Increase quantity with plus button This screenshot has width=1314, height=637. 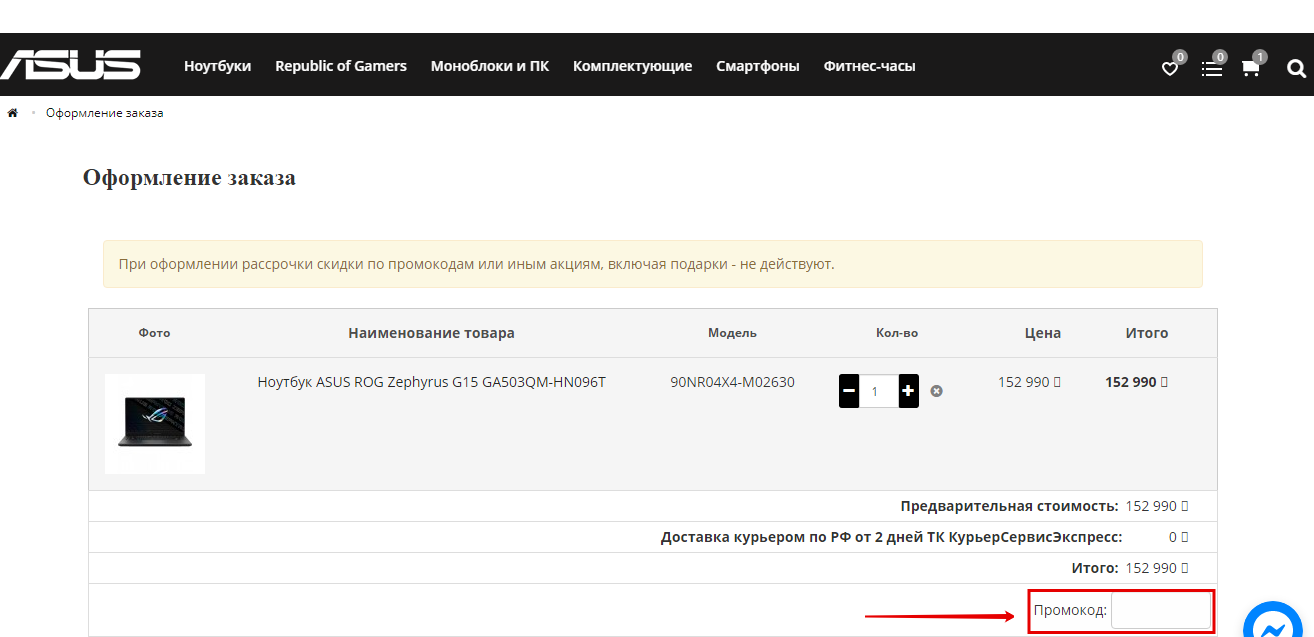(x=908, y=391)
